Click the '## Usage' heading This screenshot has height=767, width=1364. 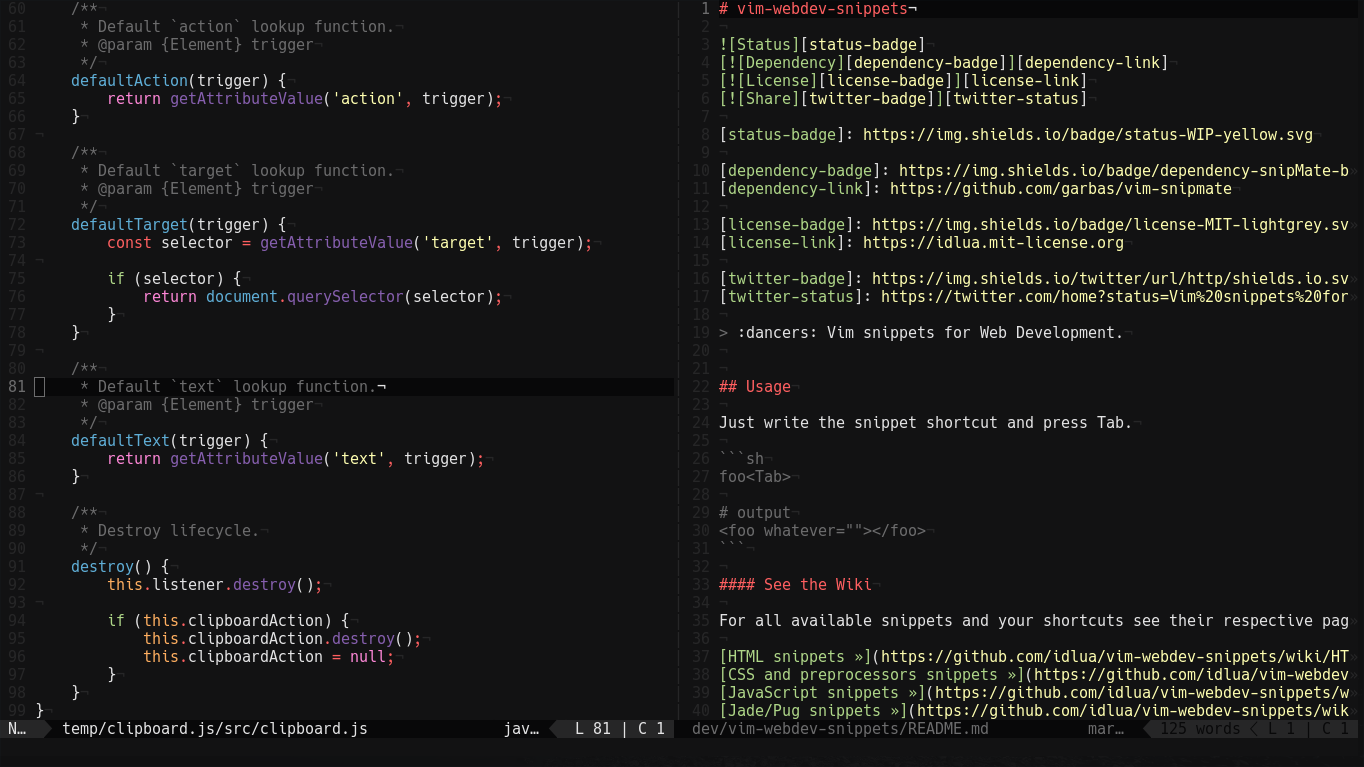pyautogui.click(x=755, y=386)
